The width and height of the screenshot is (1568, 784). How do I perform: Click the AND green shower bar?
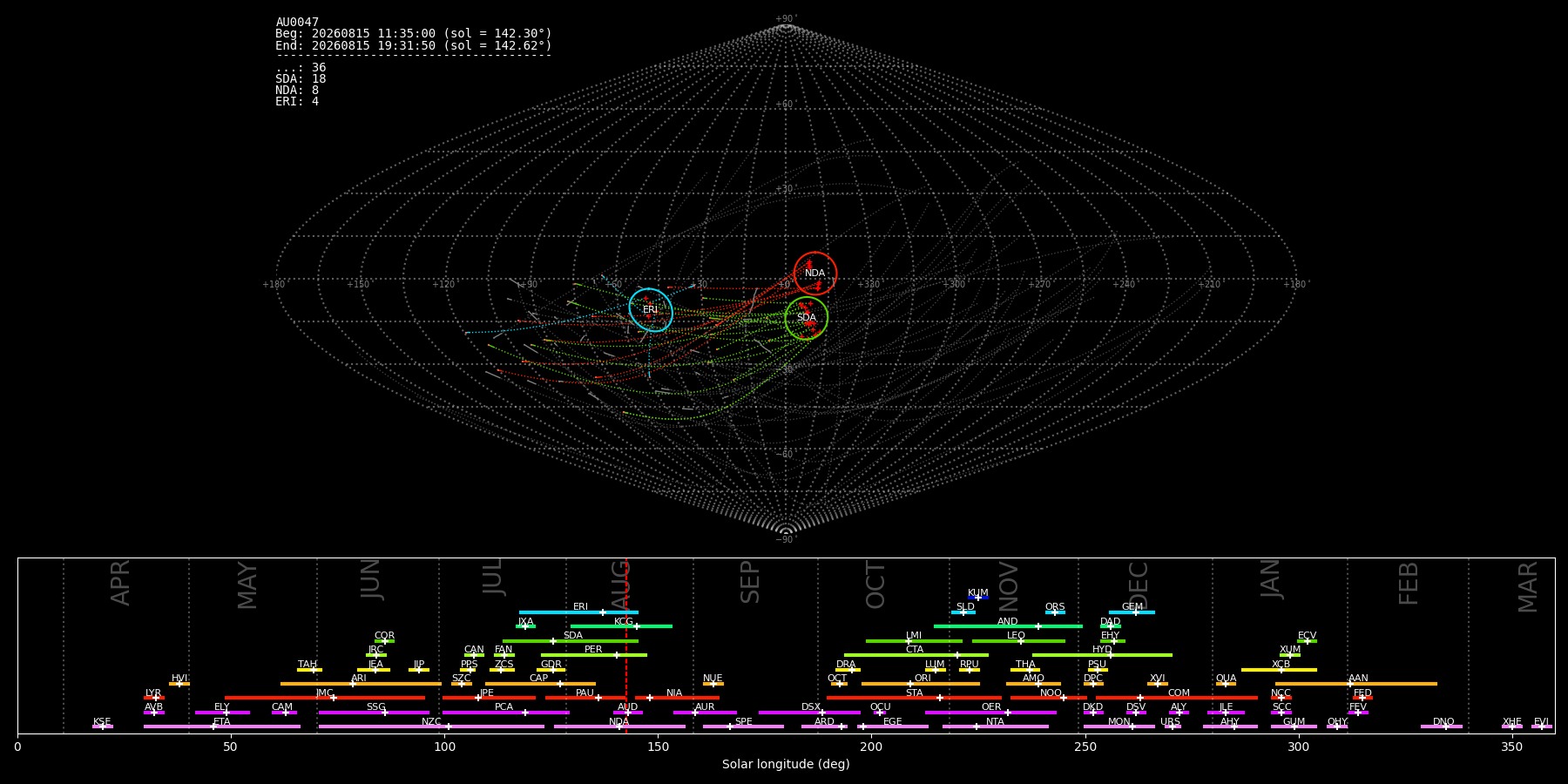point(1008,626)
